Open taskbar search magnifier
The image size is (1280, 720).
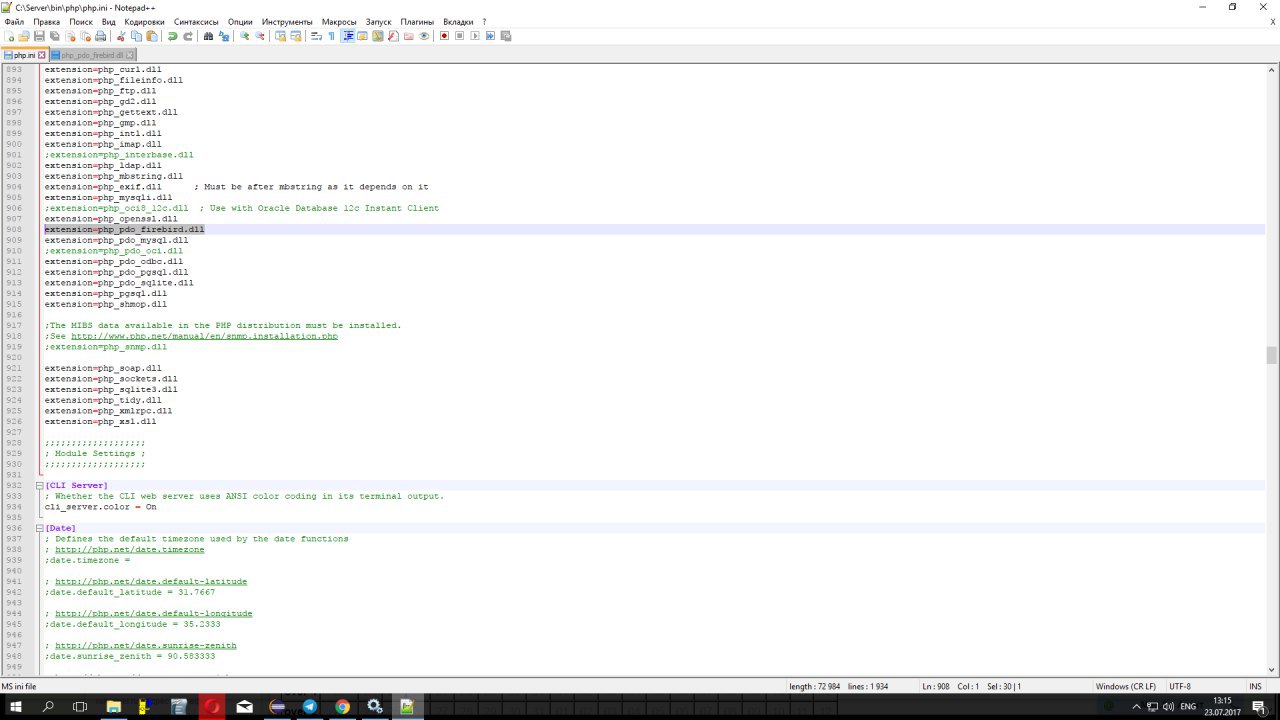(48, 706)
